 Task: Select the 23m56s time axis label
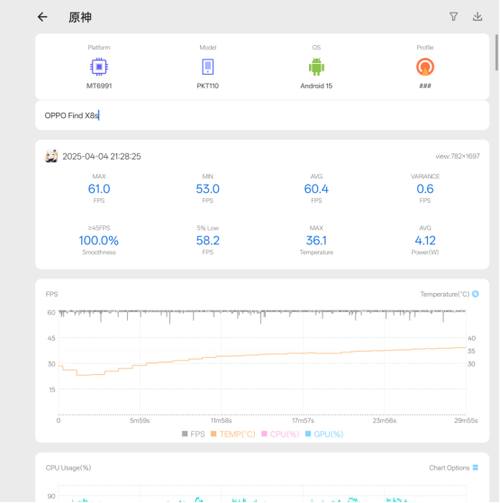coord(384,420)
